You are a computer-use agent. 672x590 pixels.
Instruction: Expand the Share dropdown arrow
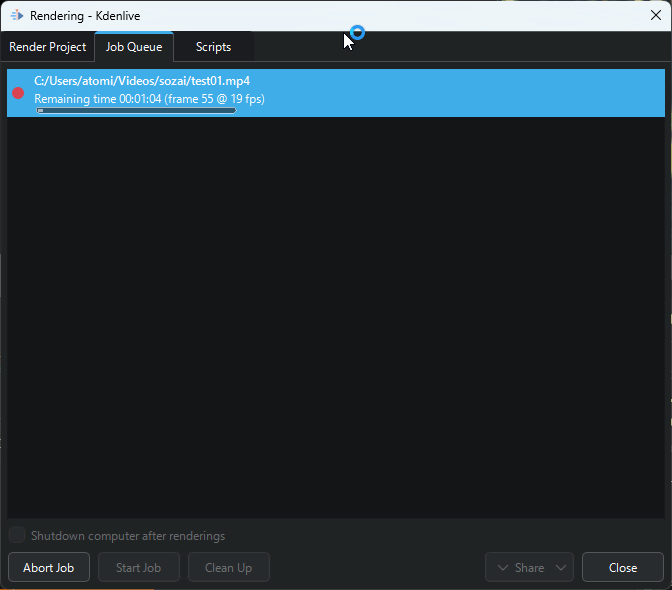562,568
